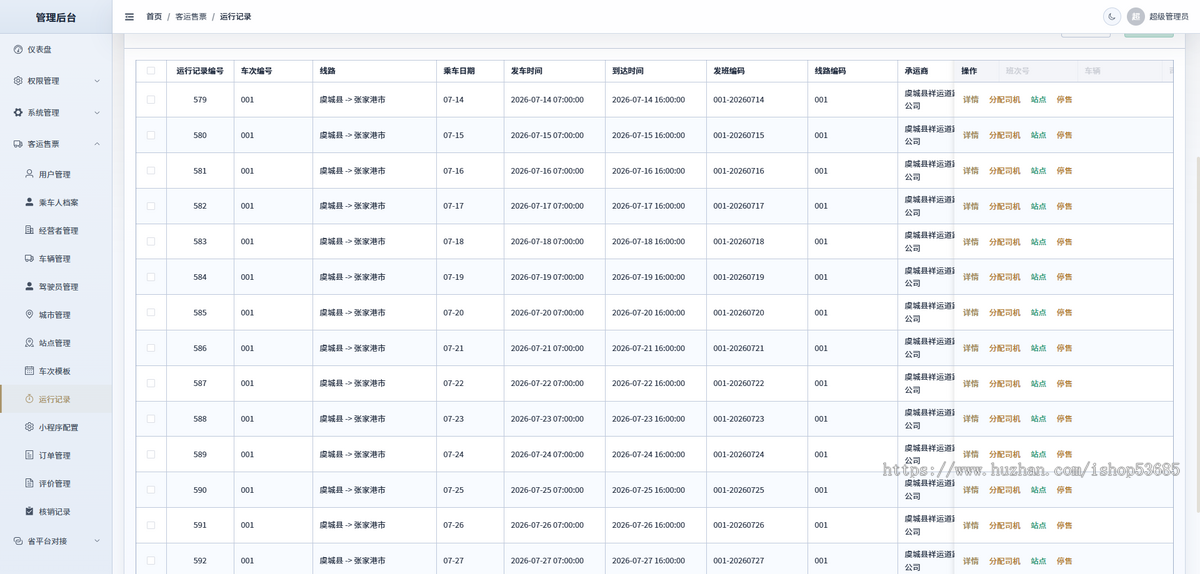Click the 用户管理 person icon
1200x574 pixels.
(x=29, y=174)
